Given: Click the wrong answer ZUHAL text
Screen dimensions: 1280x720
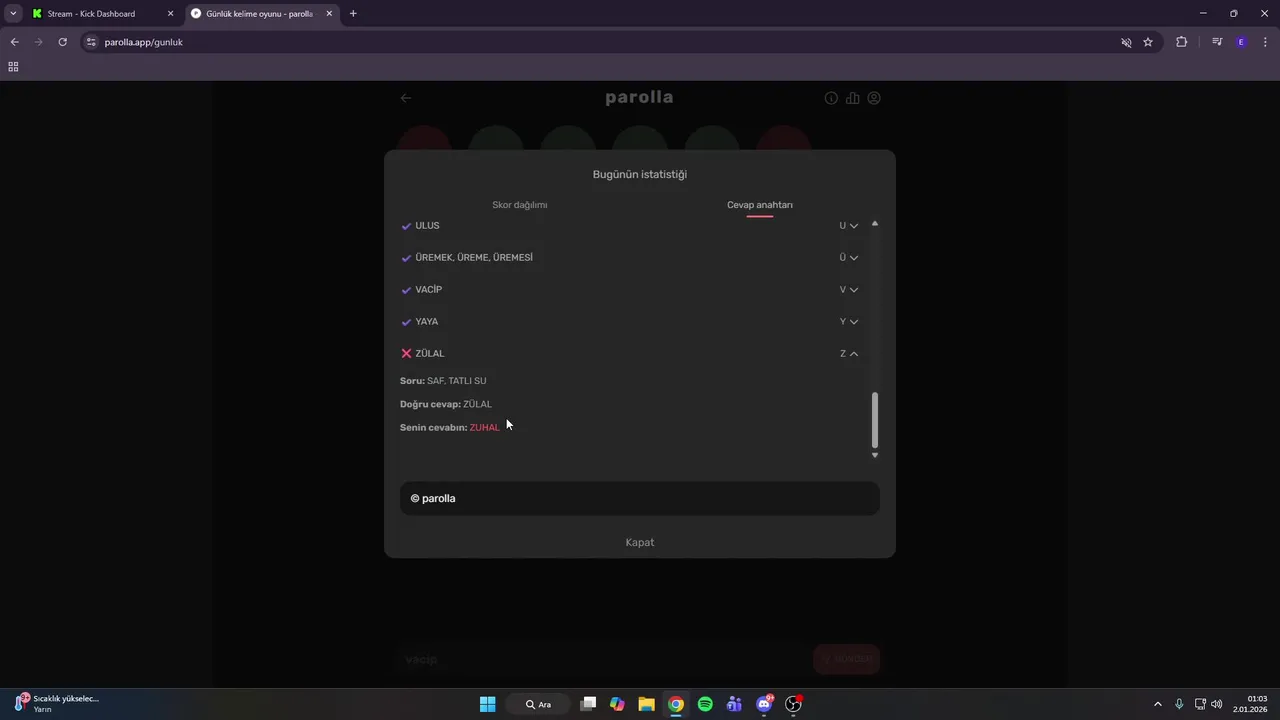Looking at the screenshot, I should pos(484,428).
